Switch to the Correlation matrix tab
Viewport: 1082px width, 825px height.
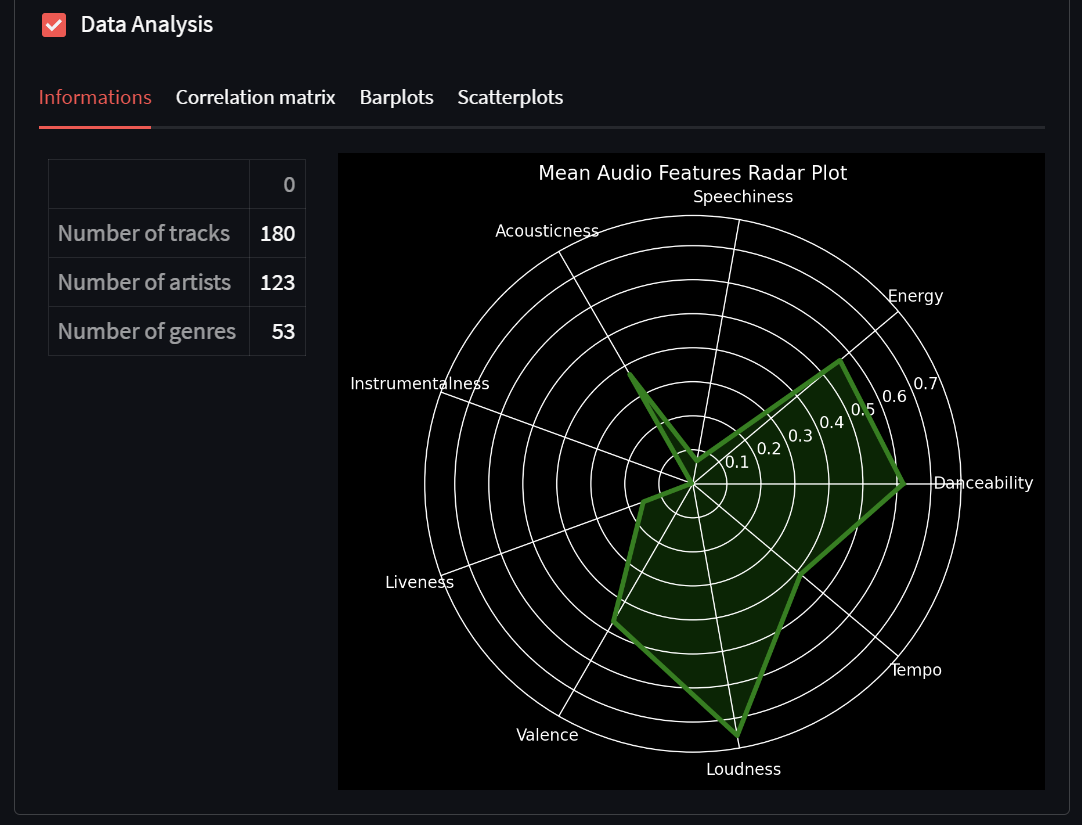(255, 97)
